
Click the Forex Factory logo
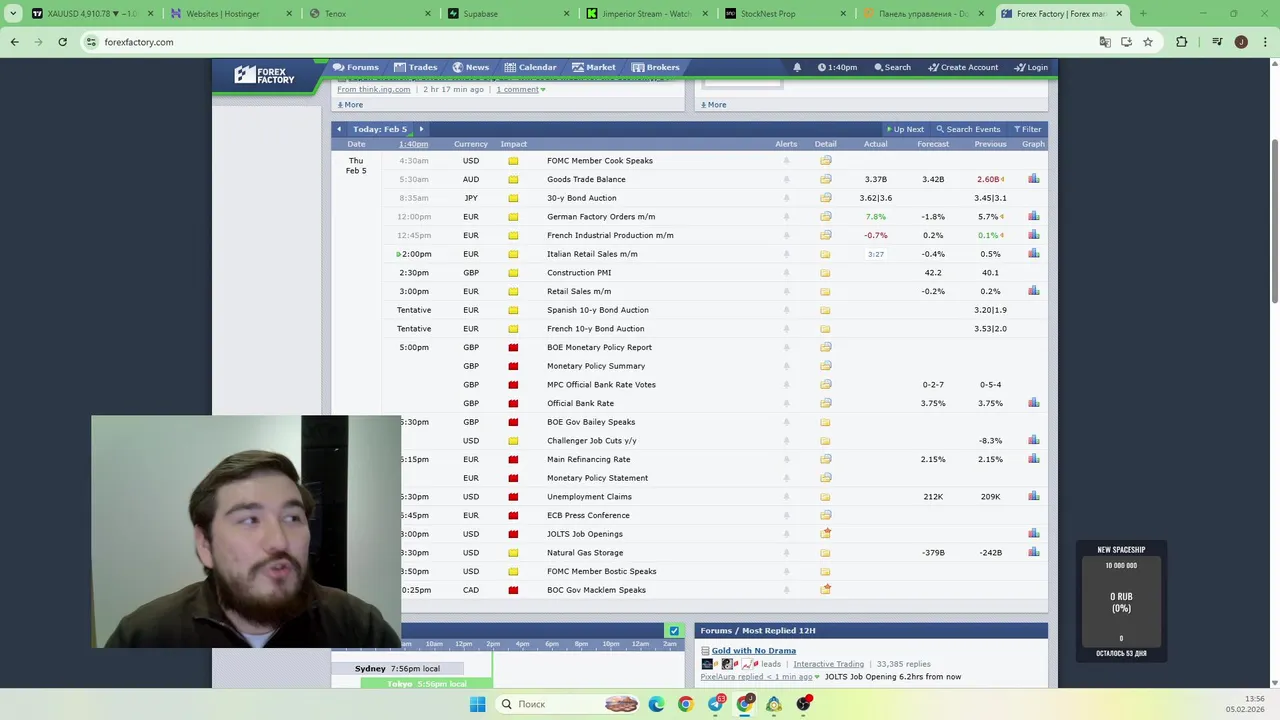[x=264, y=75]
